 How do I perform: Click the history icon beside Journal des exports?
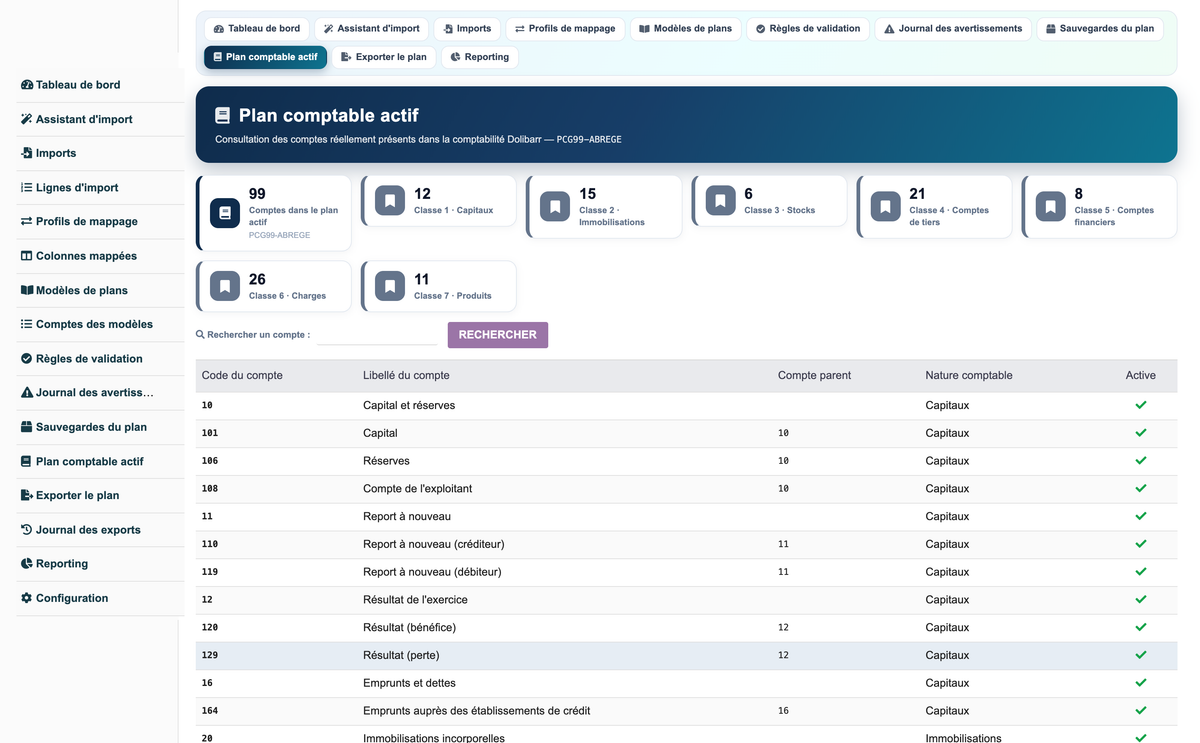coord(27,529)
